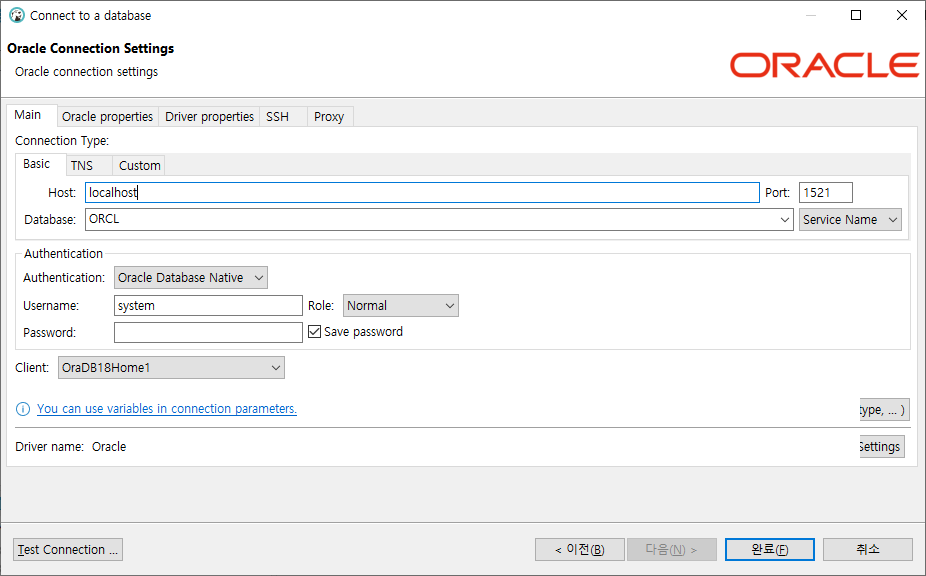Expand the Database combo box arrow
The image size is (926, 576).
coord(784,220)
